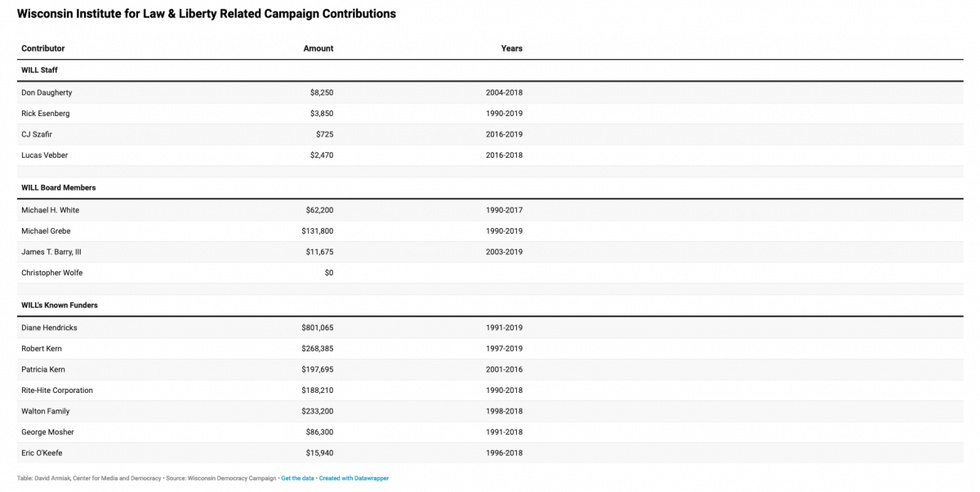The image size is (980, 492).
Task: Select Eric O'Keefe contributor name
Action: coord(44,454)
